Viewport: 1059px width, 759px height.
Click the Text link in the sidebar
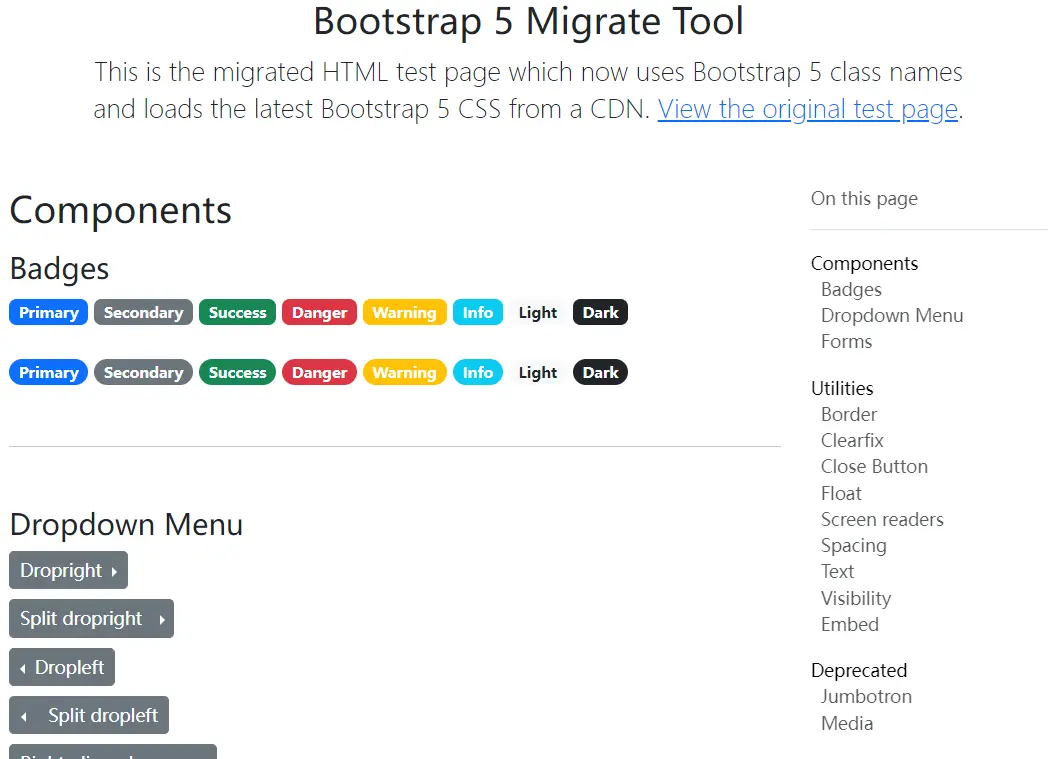pos(837,571)
